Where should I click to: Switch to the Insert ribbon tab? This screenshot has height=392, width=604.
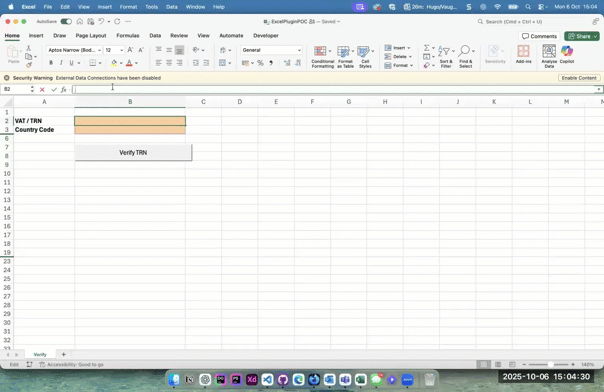coord(36,35)
